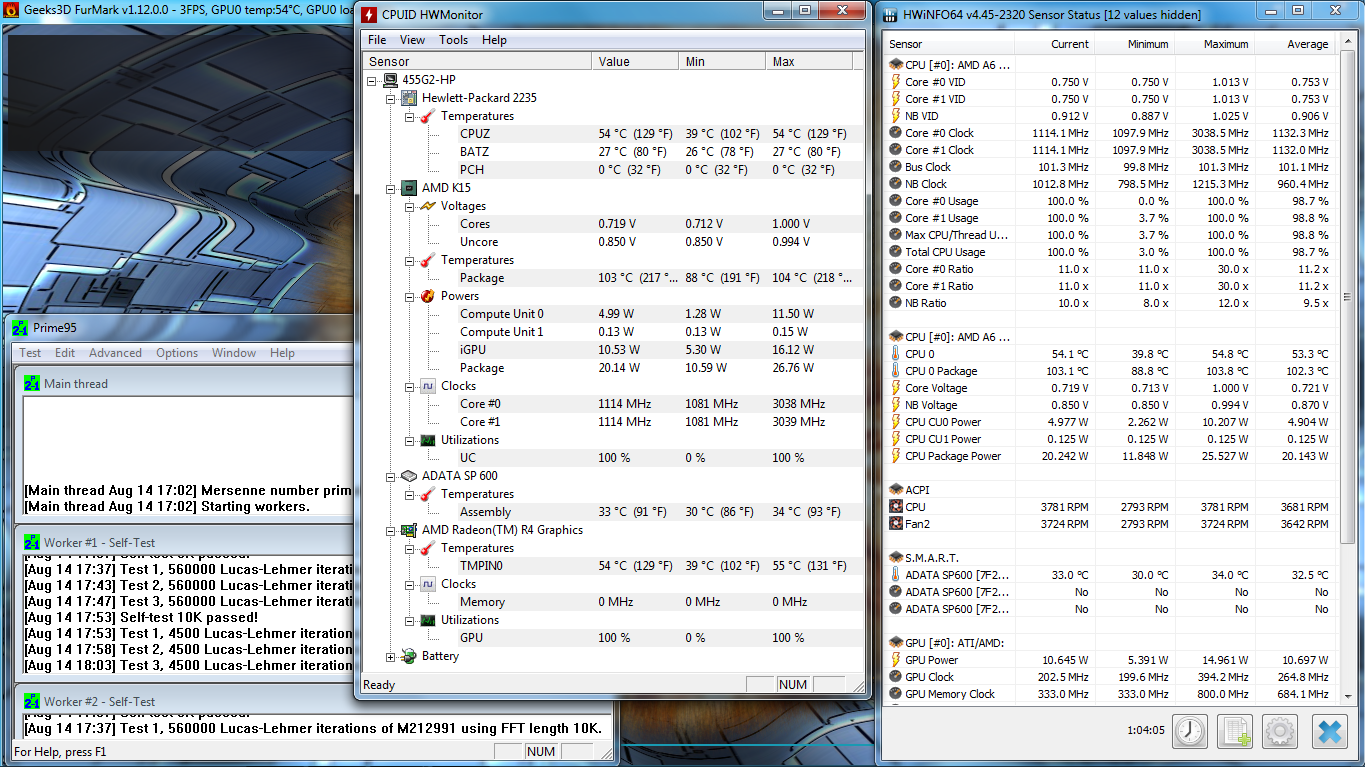
Task: Click the Clocks waveform icon under AMD K15
Action: click(x=428, y=386)
